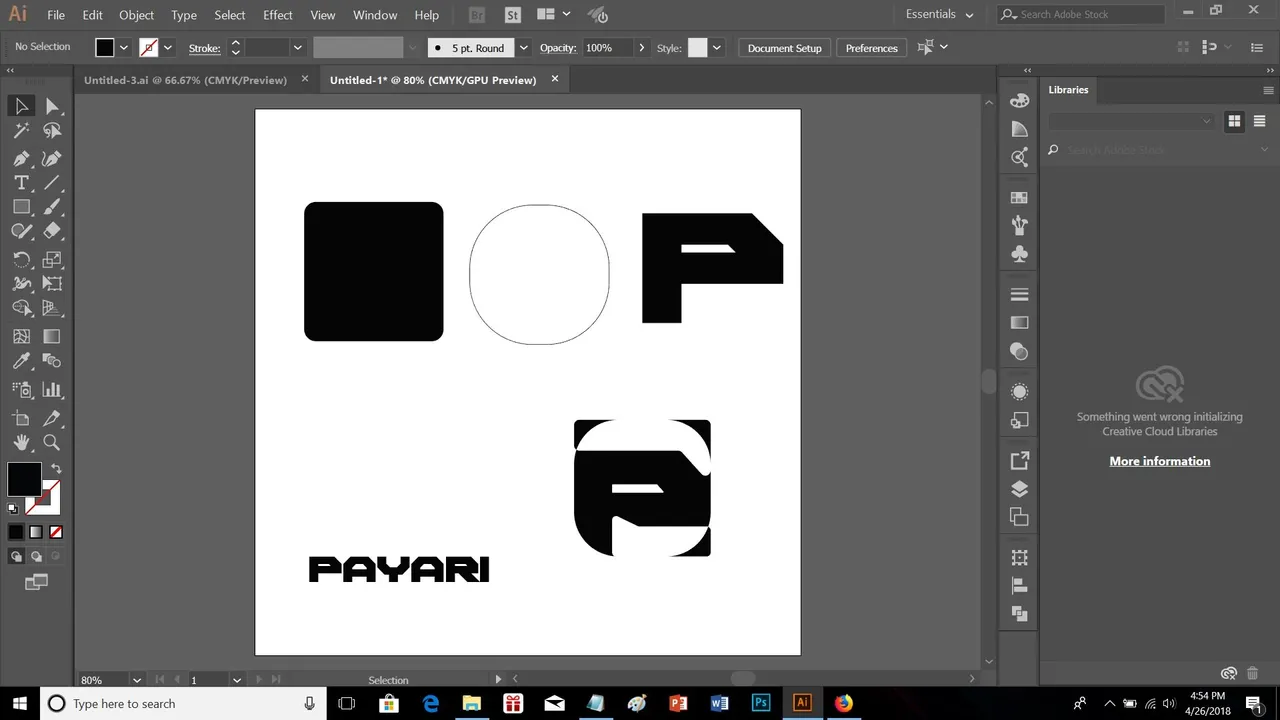The image size is (1280, 720).
Task: Set the Color fill mode button
Action: click(16, 532)
